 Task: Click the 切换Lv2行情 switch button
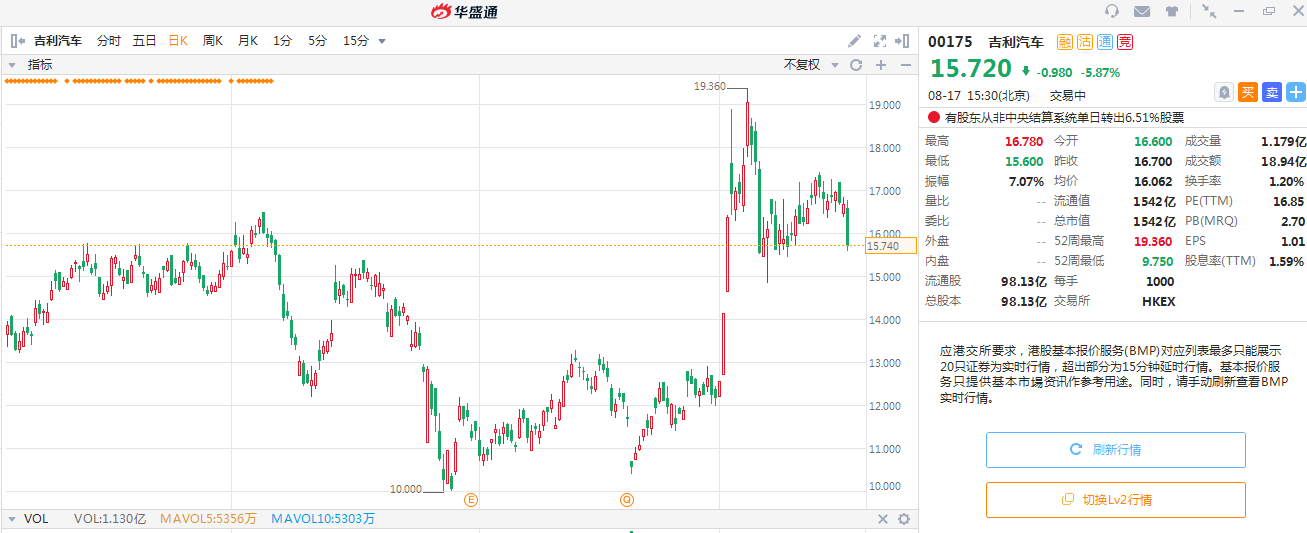[1116, 500]
